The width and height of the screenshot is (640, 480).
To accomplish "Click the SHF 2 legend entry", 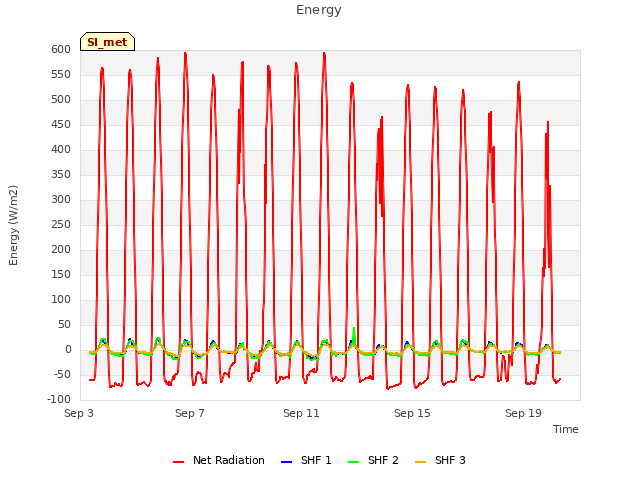I will [373, 460].
